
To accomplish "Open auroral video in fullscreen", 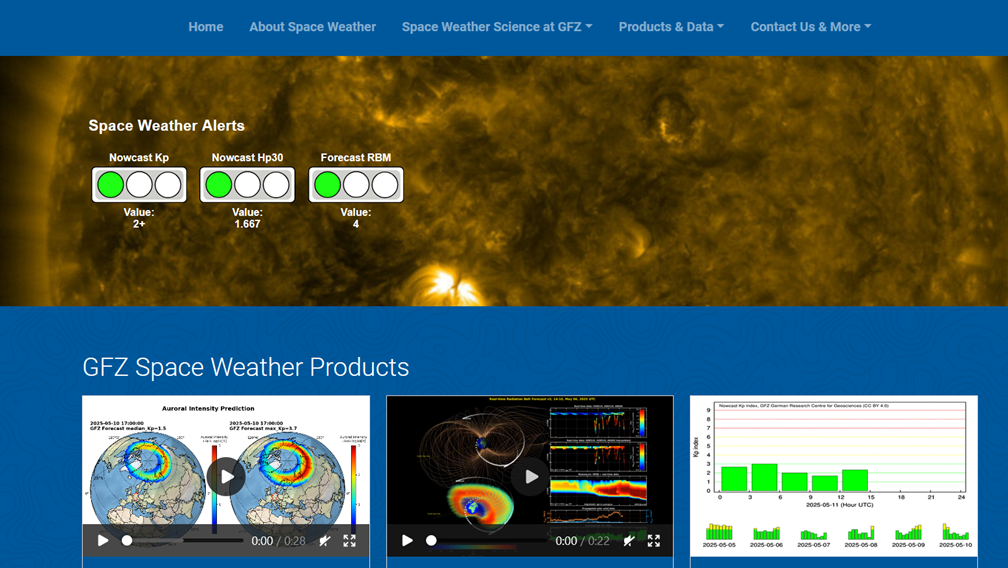I will pos(349,540).
